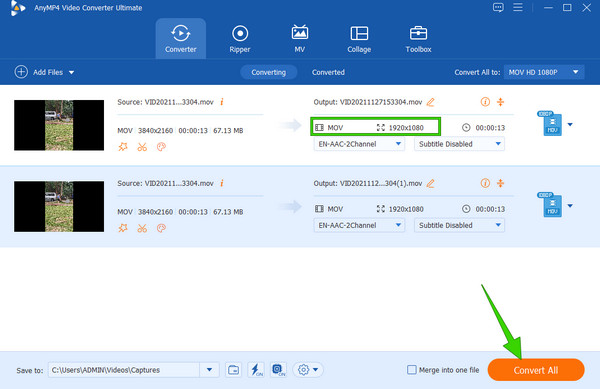Screen dimensions: 600x389
Task: Open Convert All to MOV HD 1080P dropdown
Action: pyautogui.click(x=544, y=72)
